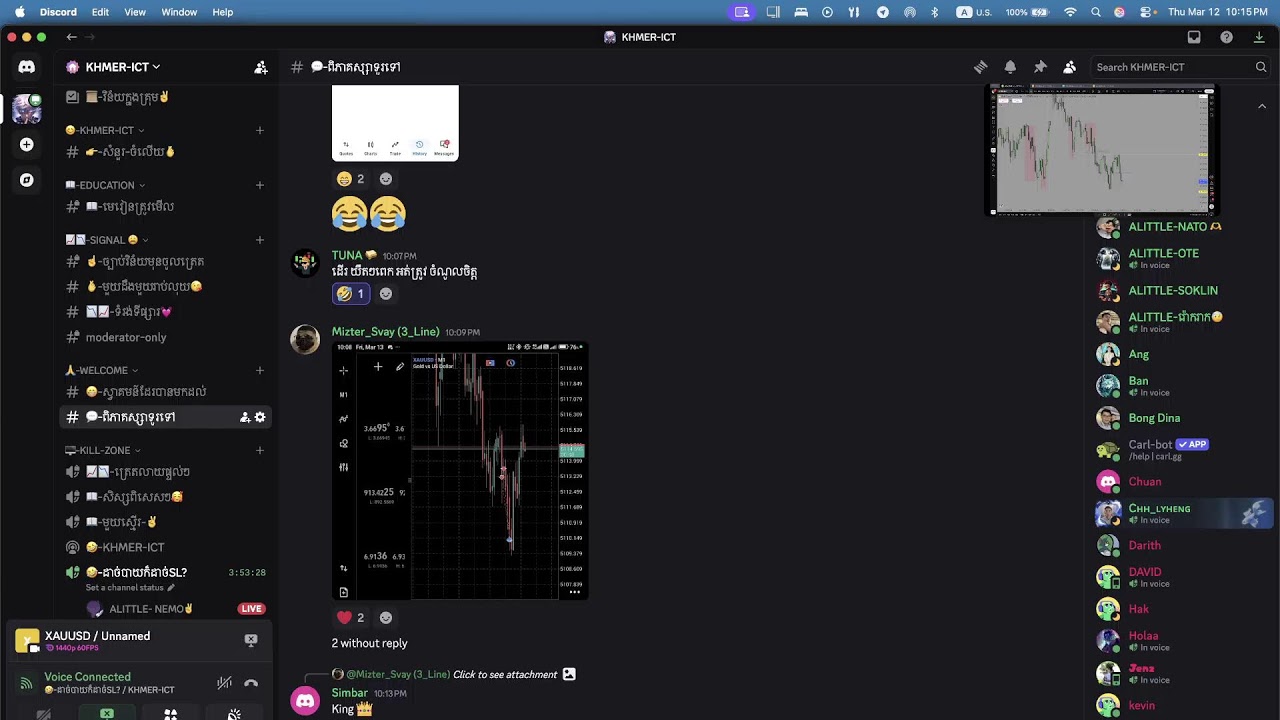
Task: Toggle camera in the voice control row
Action: point(44,714)
